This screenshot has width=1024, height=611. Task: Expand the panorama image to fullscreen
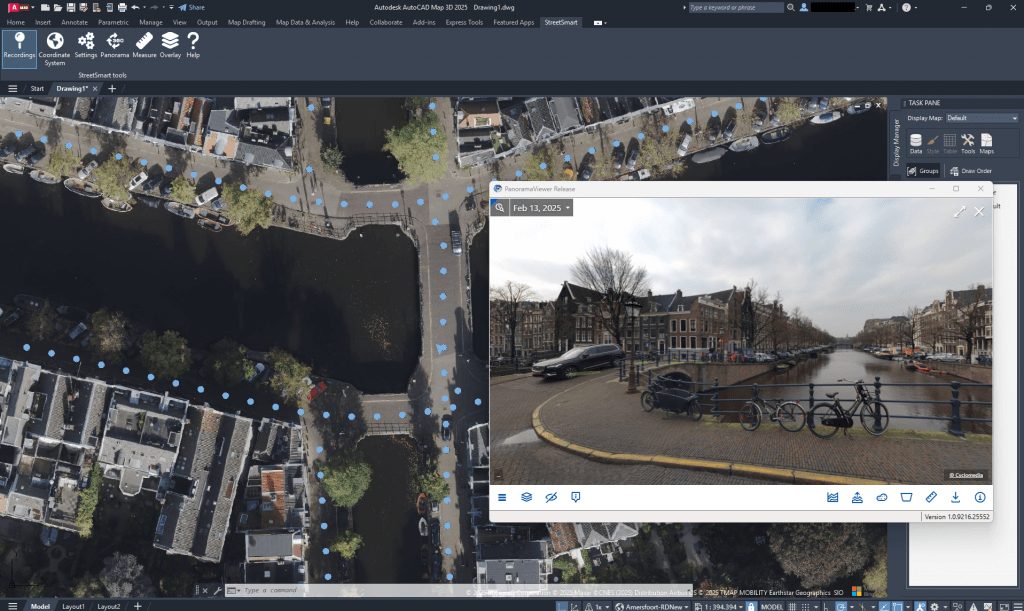959,212
